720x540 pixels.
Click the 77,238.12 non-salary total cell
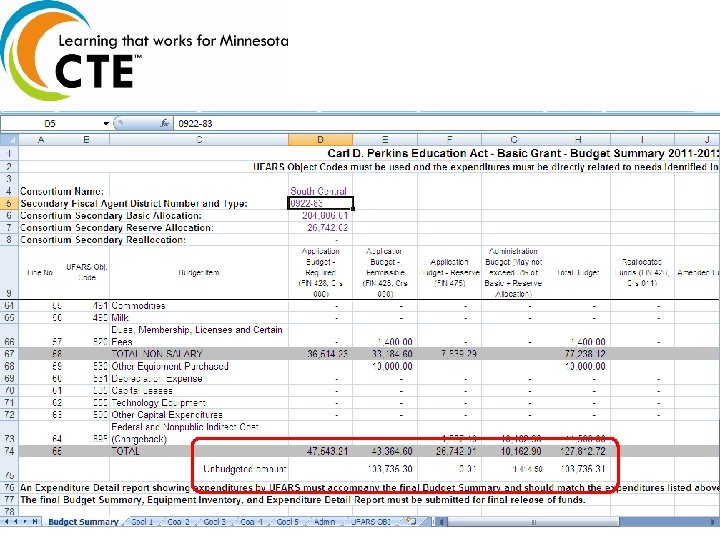(x=578, y=354)
